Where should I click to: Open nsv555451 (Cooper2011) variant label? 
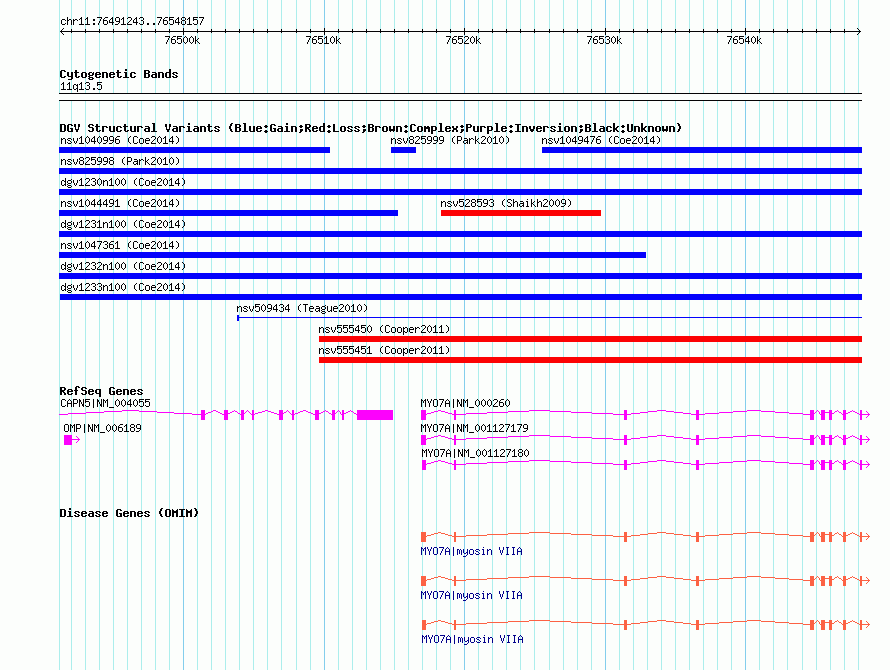[384, 350]
